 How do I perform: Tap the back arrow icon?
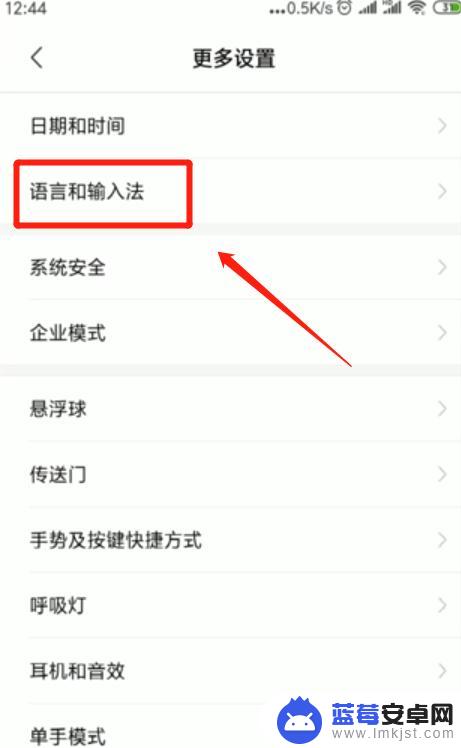(x=37, y=58)
